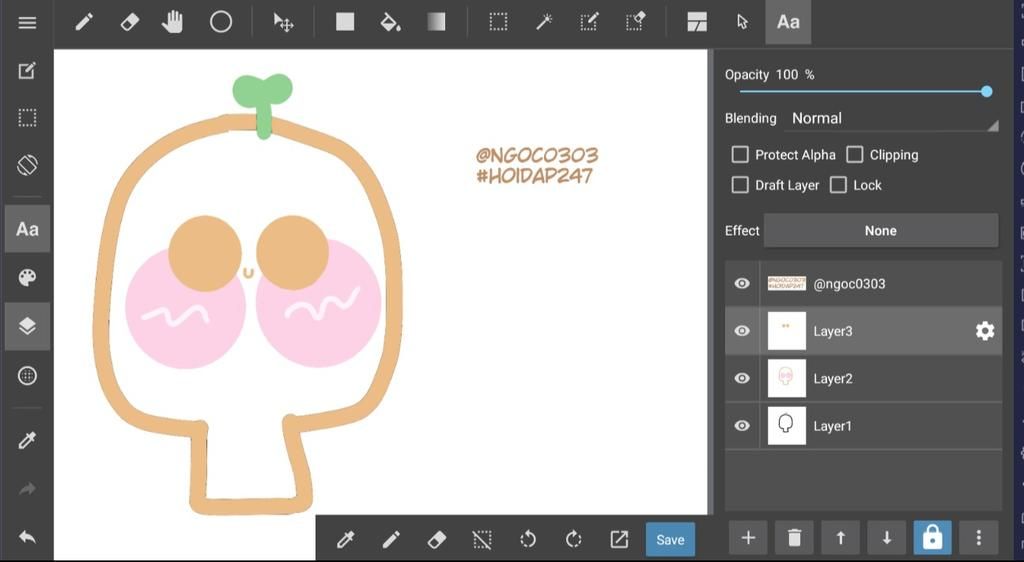Image resolution: width=1024 pixels, height=562 pixels.
Task: Select the Move transform tool
Action: [x=283, y=23]
